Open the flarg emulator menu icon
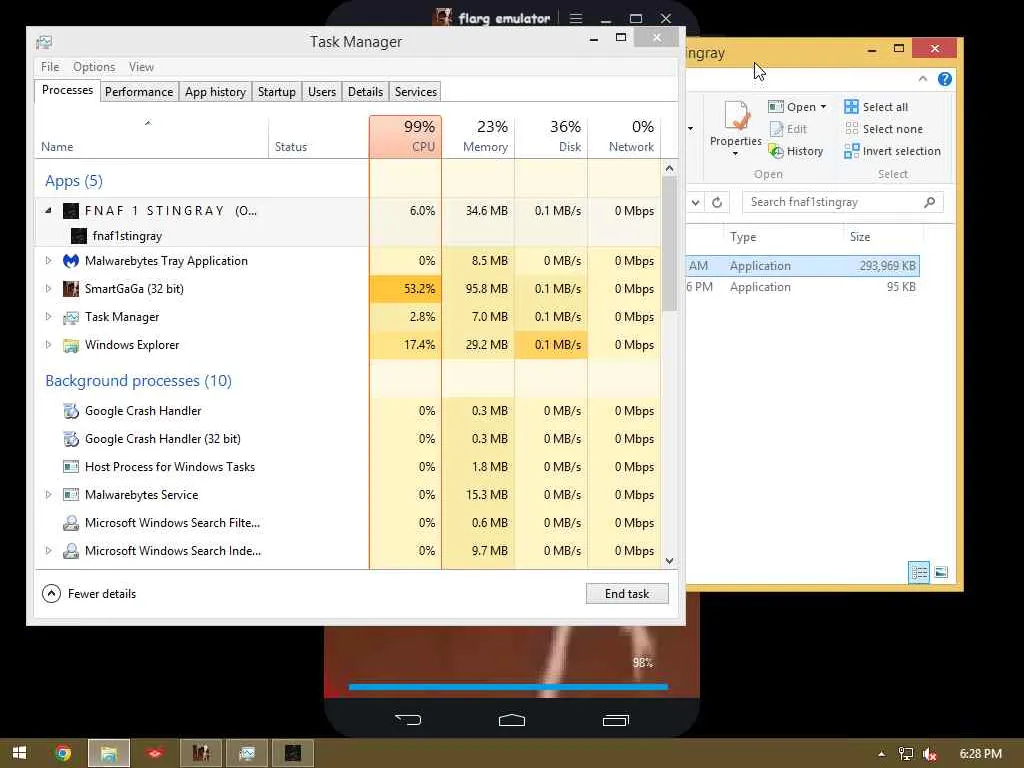The image size is (1024, 768). click(x=575, y=18)
